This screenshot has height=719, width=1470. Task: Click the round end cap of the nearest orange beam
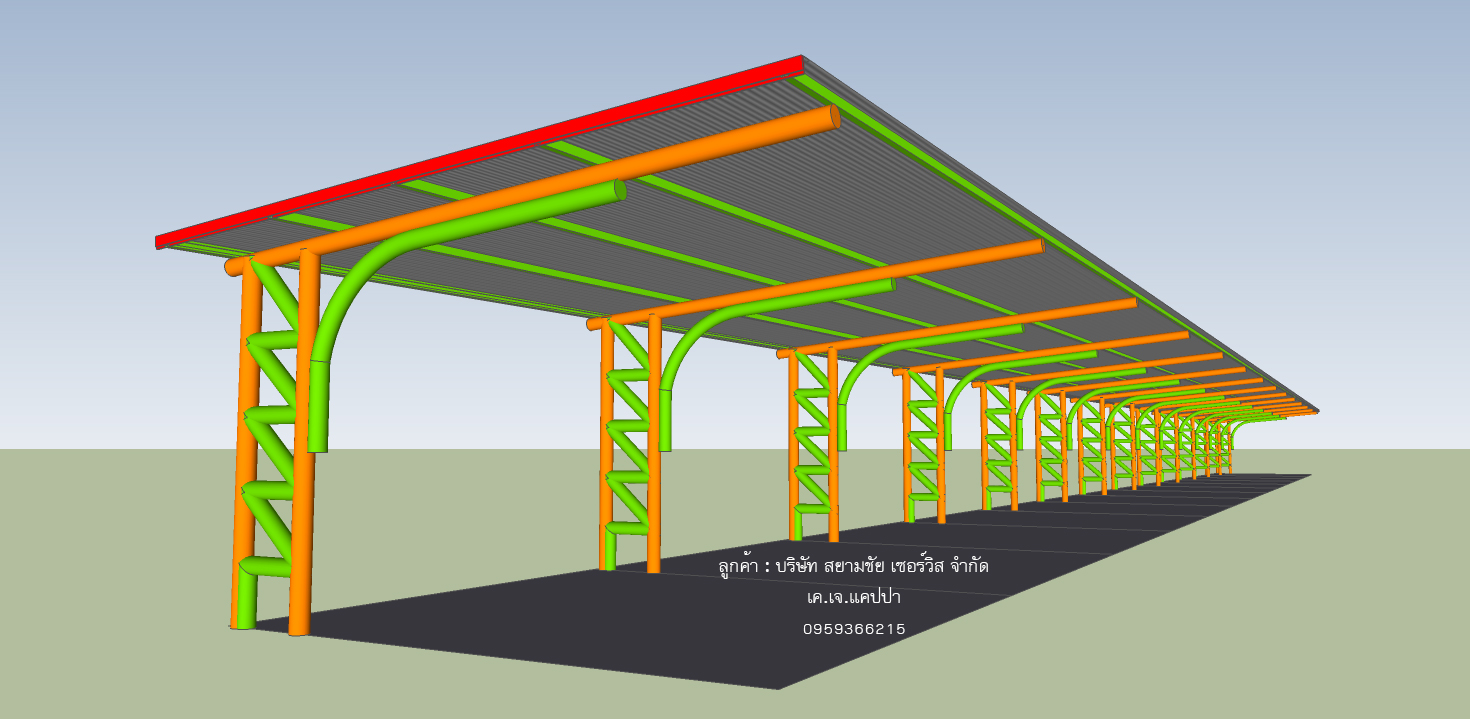[x=833, y=118]
